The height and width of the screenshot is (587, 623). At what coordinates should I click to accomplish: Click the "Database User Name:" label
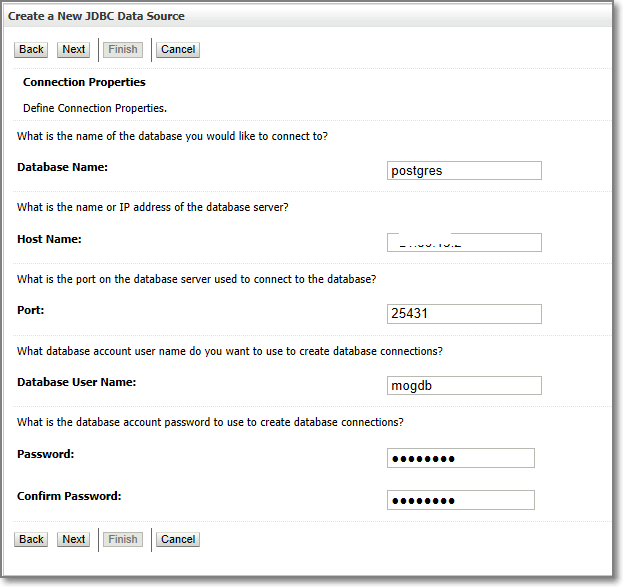[76, 382]
